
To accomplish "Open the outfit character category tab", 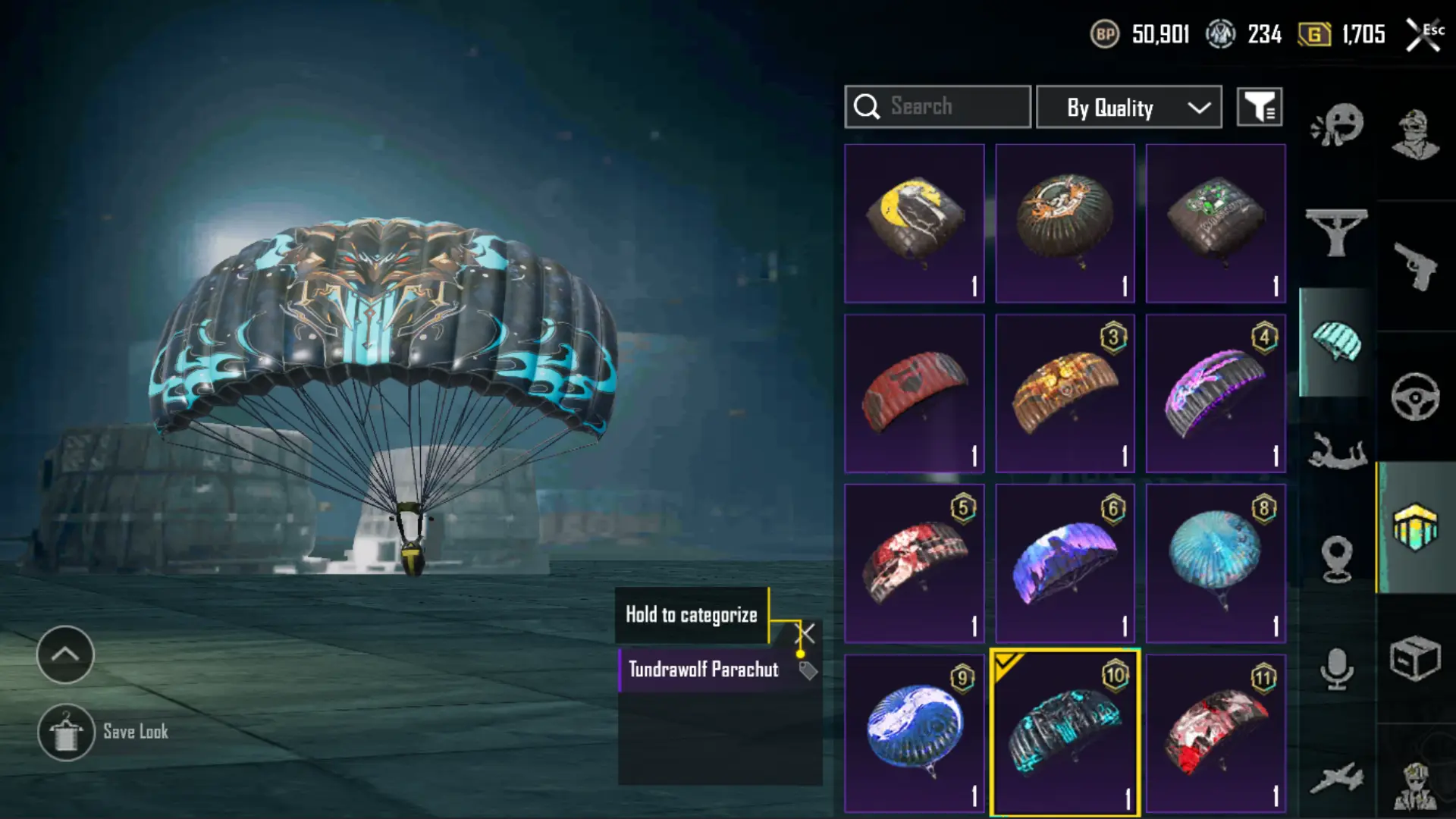I will coord(1415,136).
